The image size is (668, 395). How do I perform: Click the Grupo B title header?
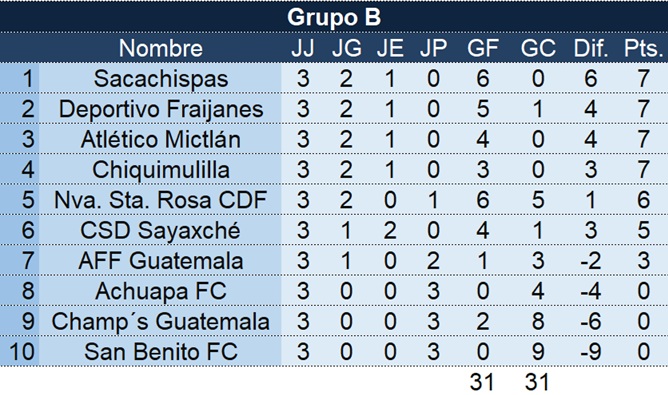[334, 17]
